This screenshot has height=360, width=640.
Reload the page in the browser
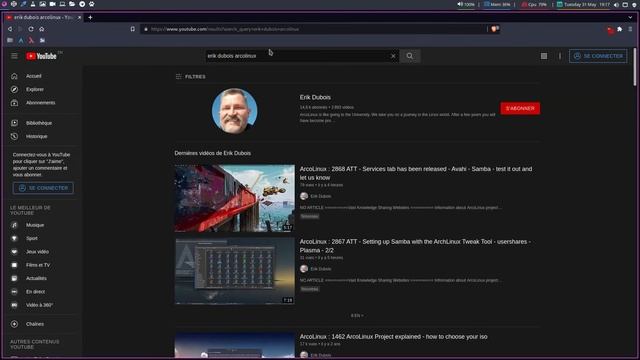pyautogui.click(x=31, y=29)
